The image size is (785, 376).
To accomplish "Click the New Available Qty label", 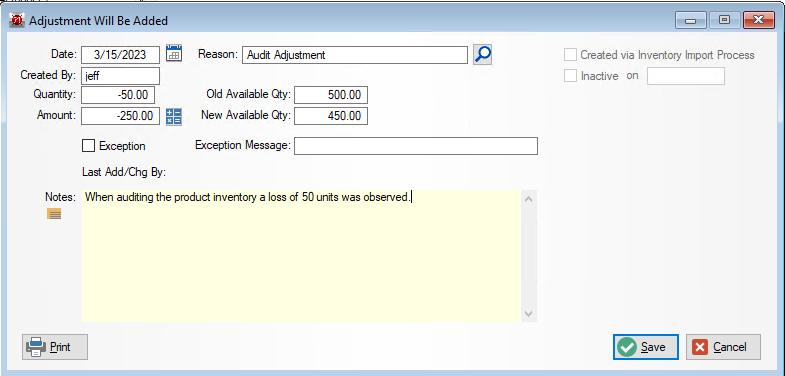I will click(x=246, y=115).
